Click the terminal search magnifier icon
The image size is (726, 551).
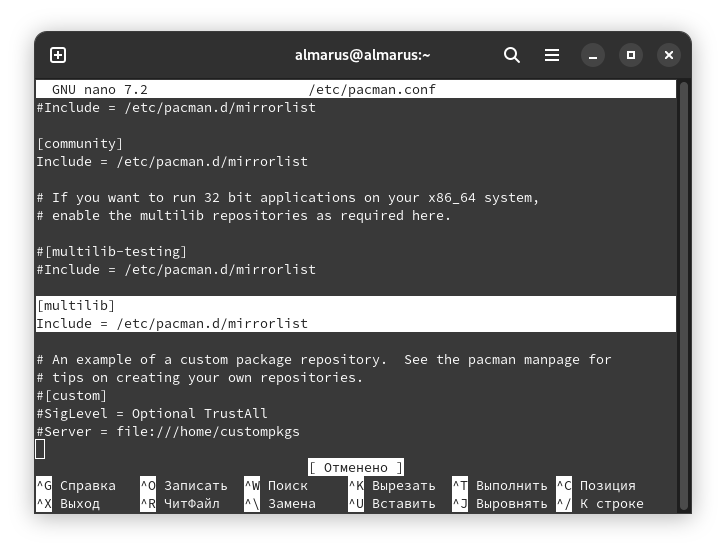point(512,55)
